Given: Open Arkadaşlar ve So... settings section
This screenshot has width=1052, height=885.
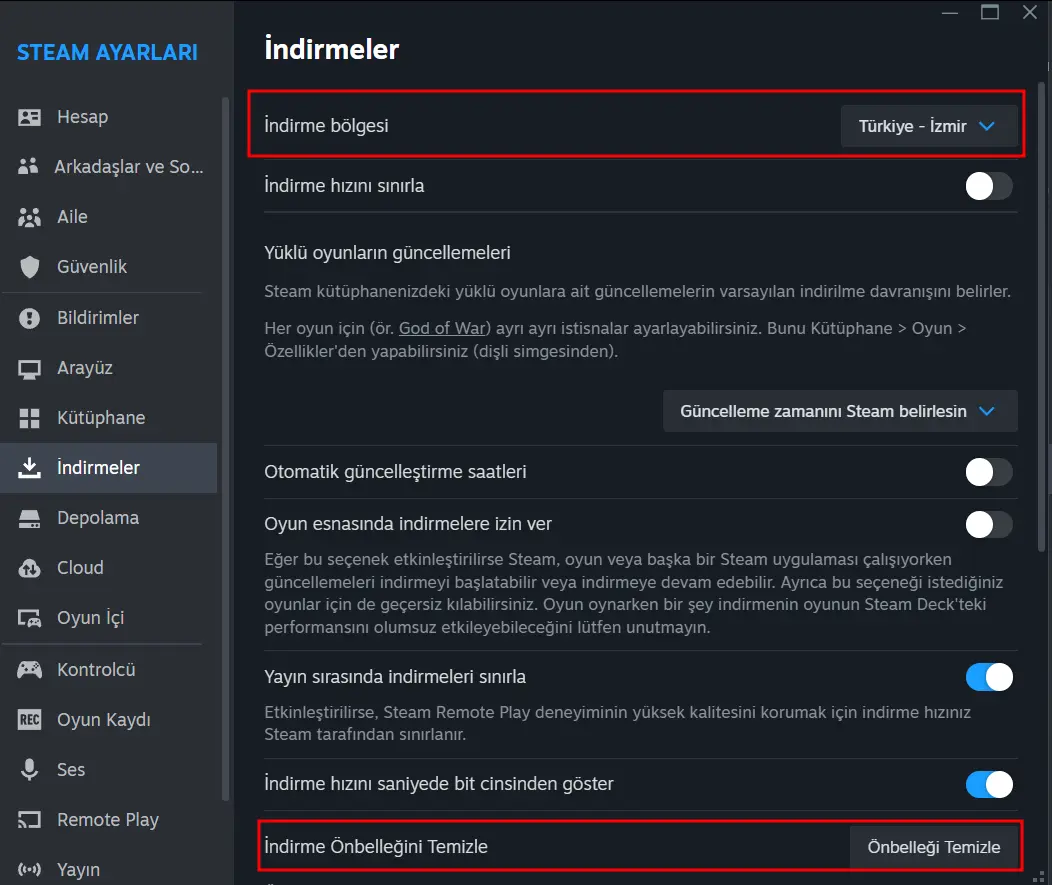Looking at the screenshot, I should click(x=109, y=166).
